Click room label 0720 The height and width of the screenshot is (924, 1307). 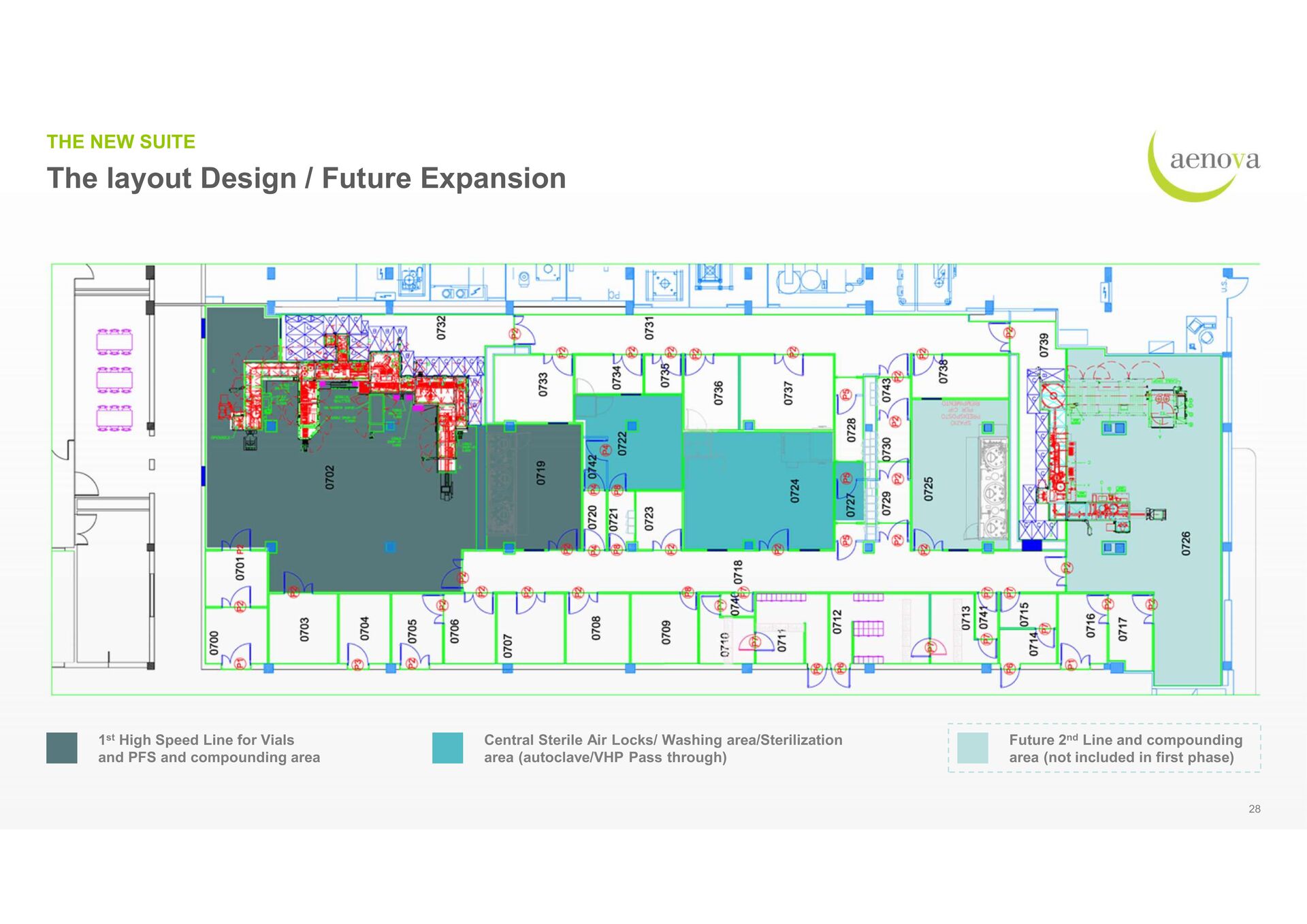(x=592, y=518)
